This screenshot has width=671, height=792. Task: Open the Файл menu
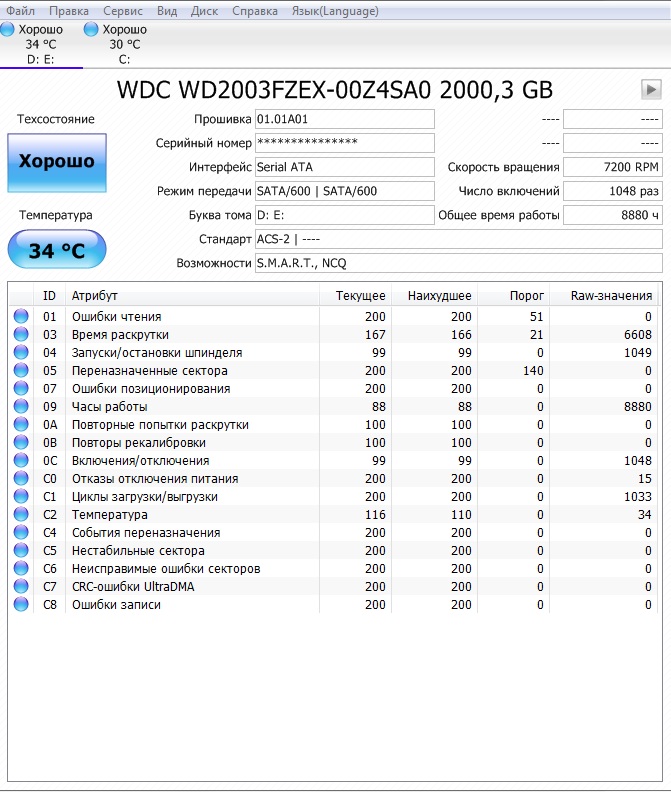20,11
